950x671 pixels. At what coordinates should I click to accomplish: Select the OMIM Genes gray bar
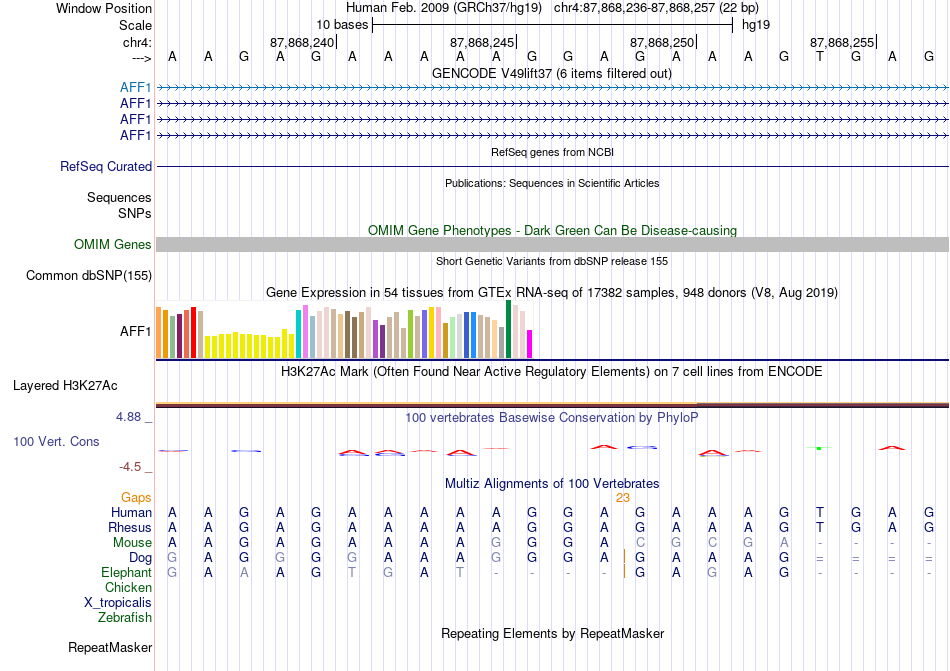pos(552,245)
